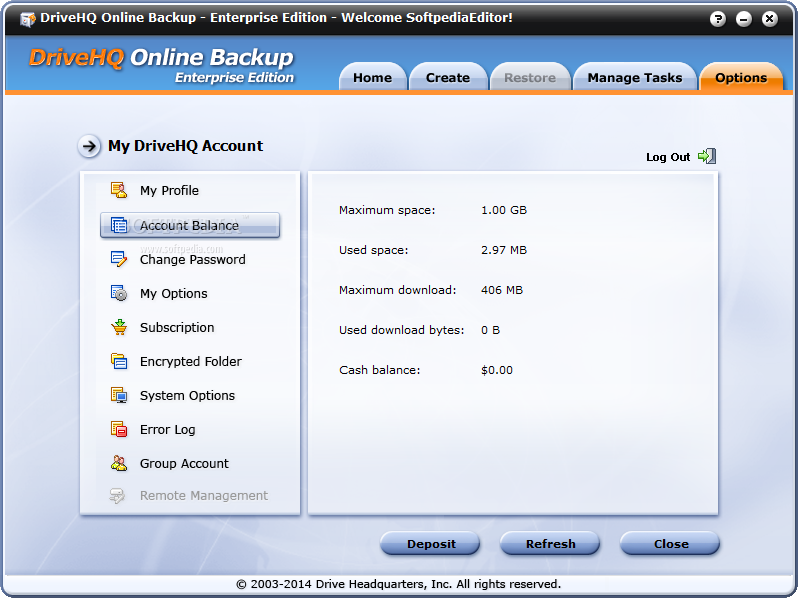
Task: Click the Cash balance label
Action: (380, 370)
